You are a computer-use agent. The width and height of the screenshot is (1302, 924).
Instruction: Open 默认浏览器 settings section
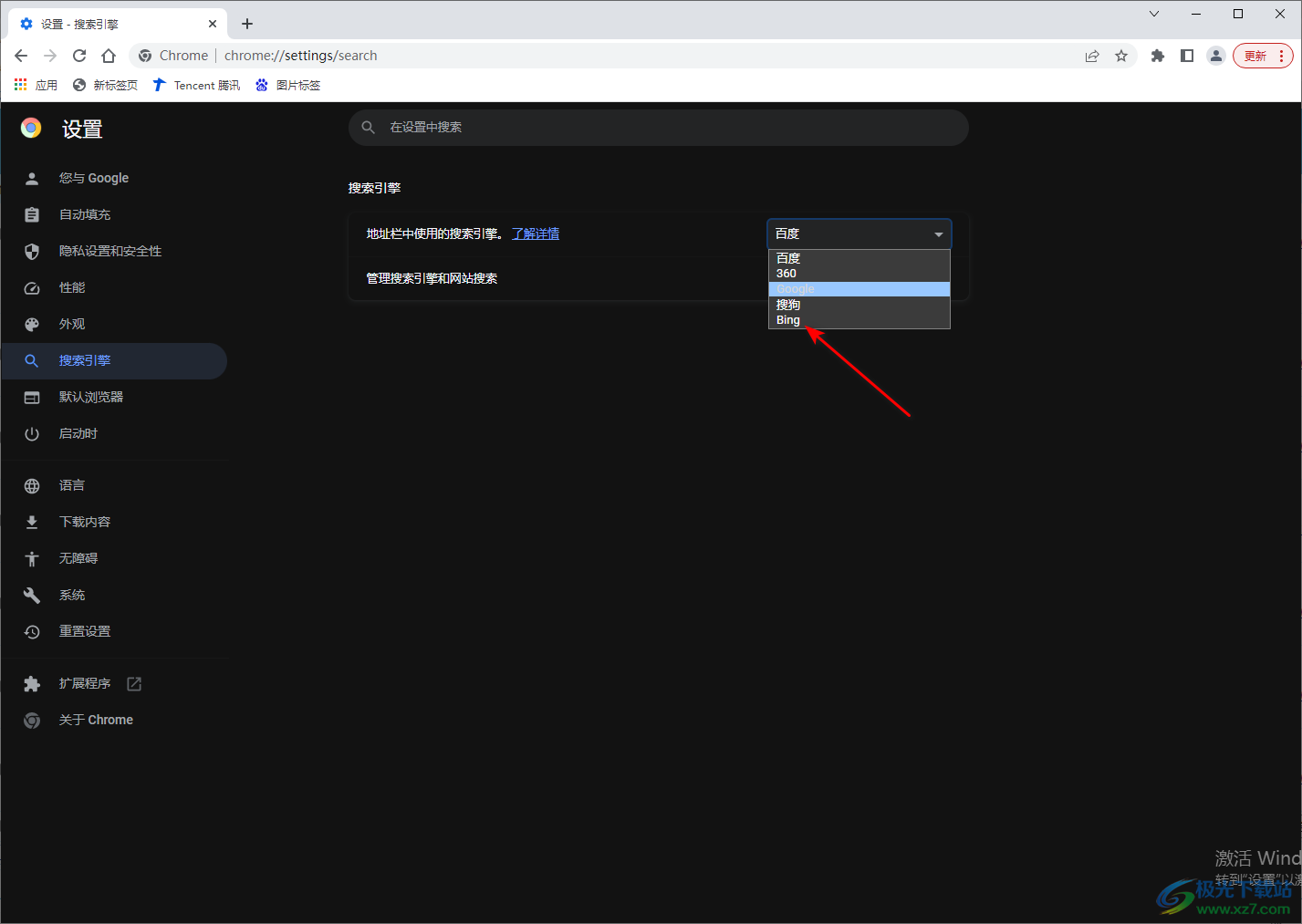[x=114, y=397]
